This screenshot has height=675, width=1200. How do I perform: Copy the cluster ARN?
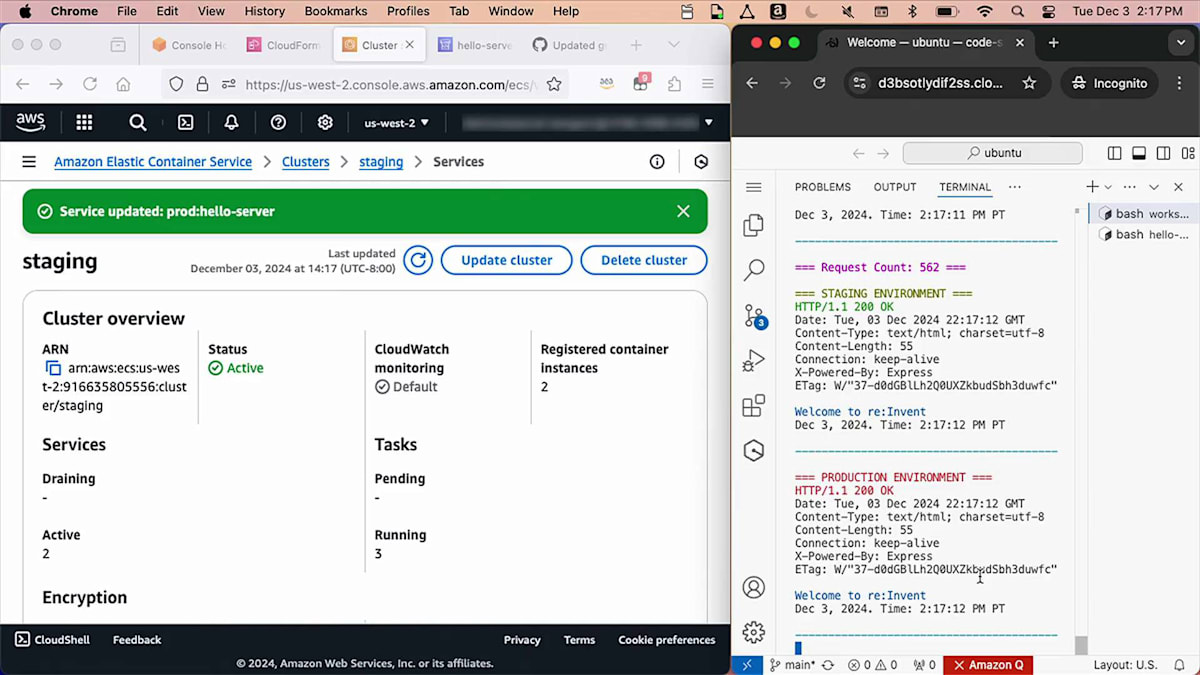click(53, 368)
